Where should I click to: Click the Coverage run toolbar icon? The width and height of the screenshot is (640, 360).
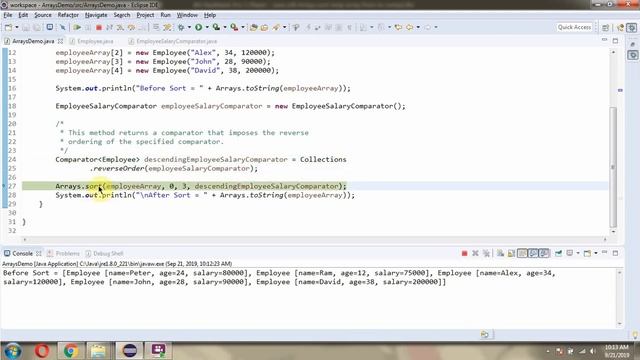click(216, 27)
